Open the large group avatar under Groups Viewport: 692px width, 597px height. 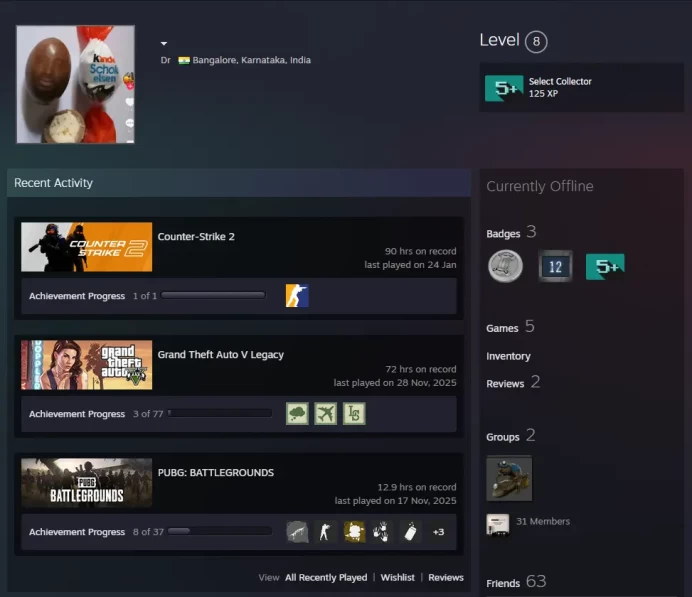pos(509,478)
